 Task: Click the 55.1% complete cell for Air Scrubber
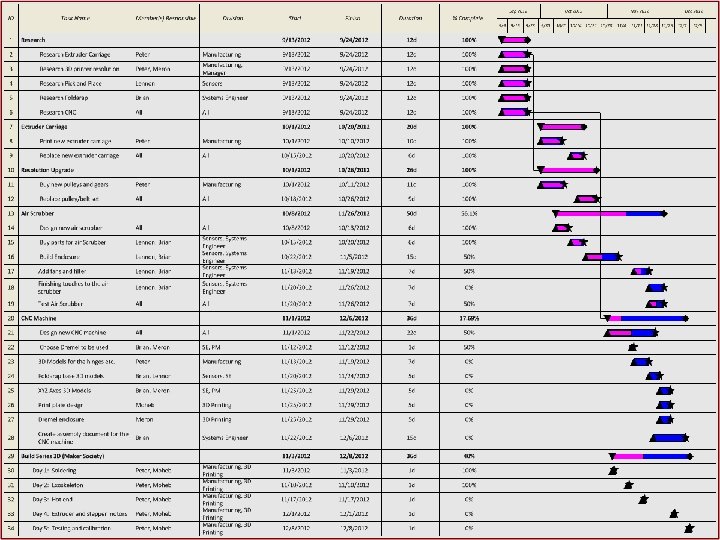point(468,214)
